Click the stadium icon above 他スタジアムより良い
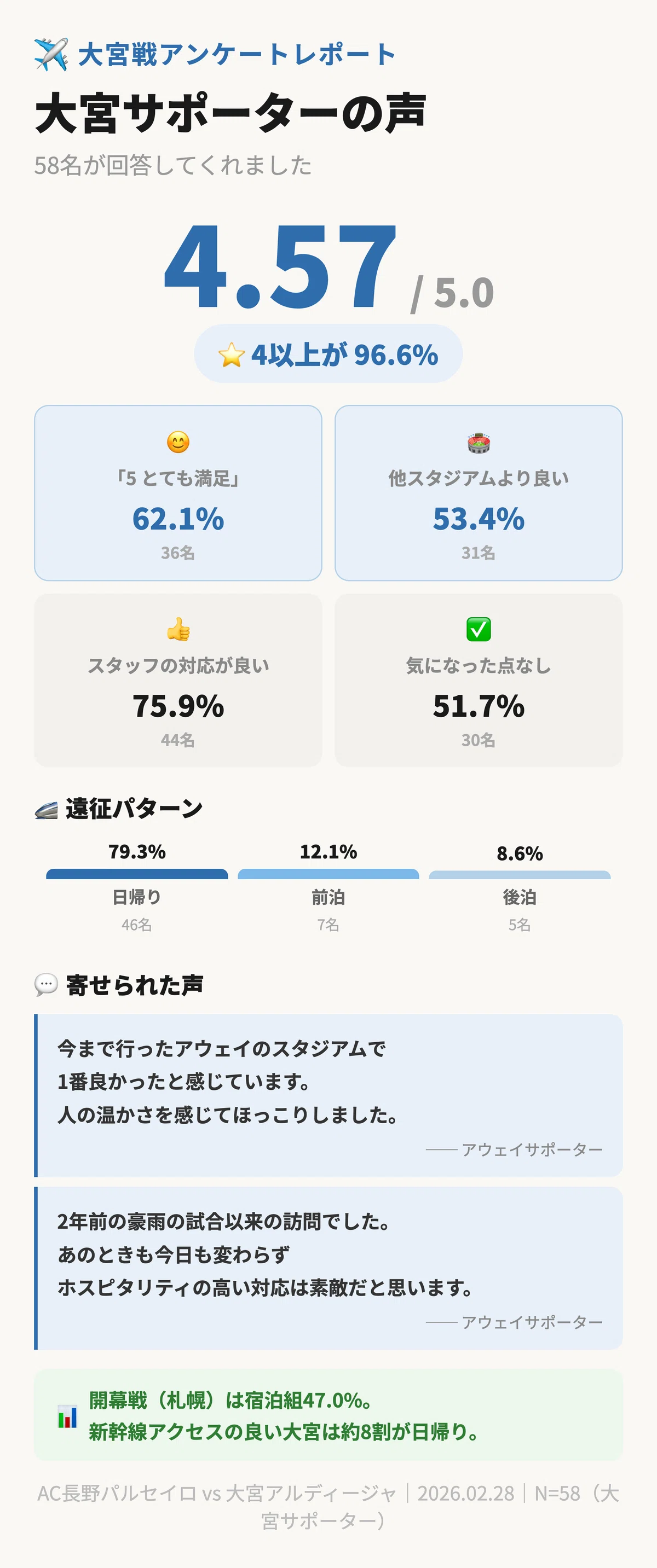657x1568 pixels. pos(479,443)
